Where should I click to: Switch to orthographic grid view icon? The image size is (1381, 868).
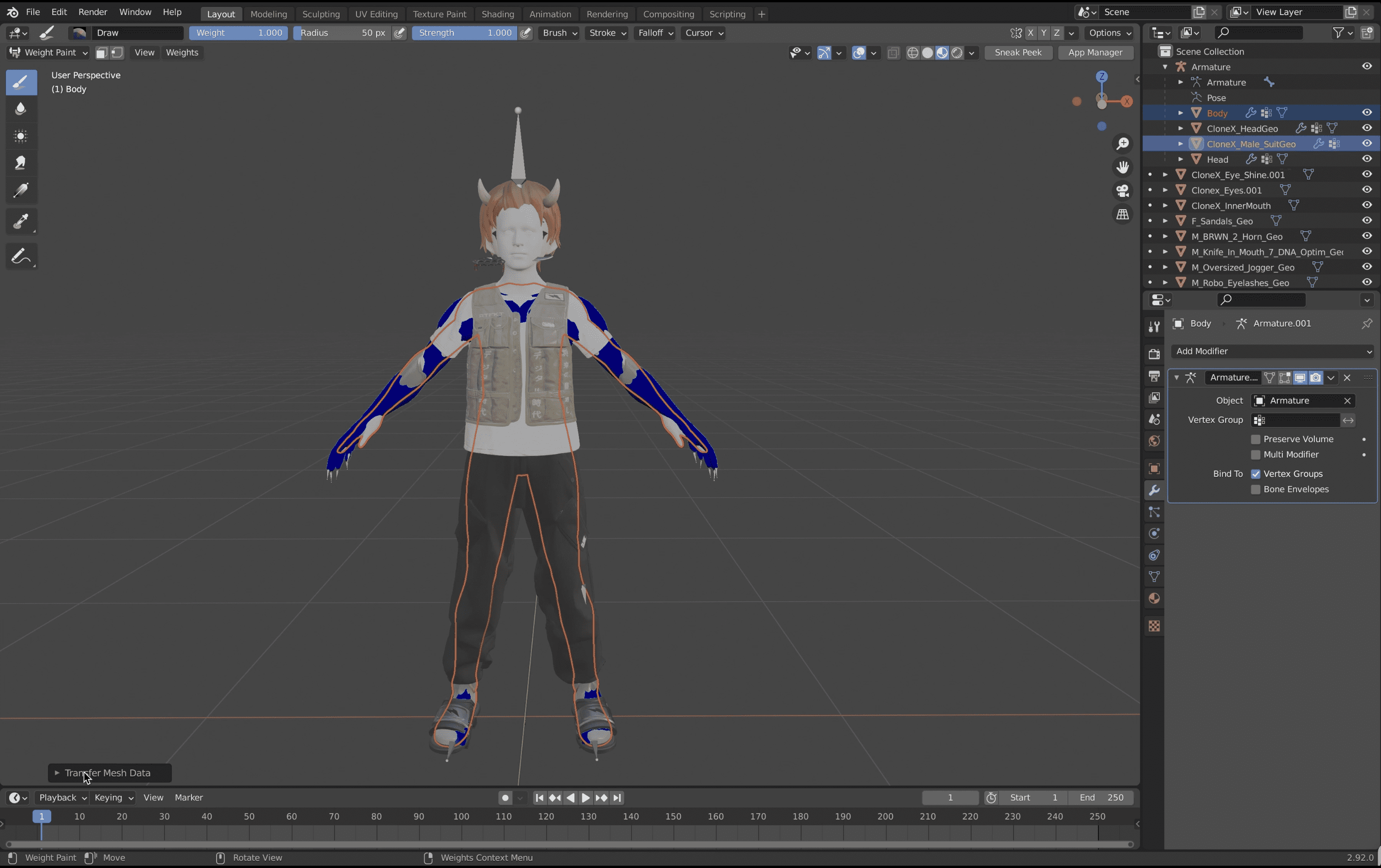pos(1122,214)
